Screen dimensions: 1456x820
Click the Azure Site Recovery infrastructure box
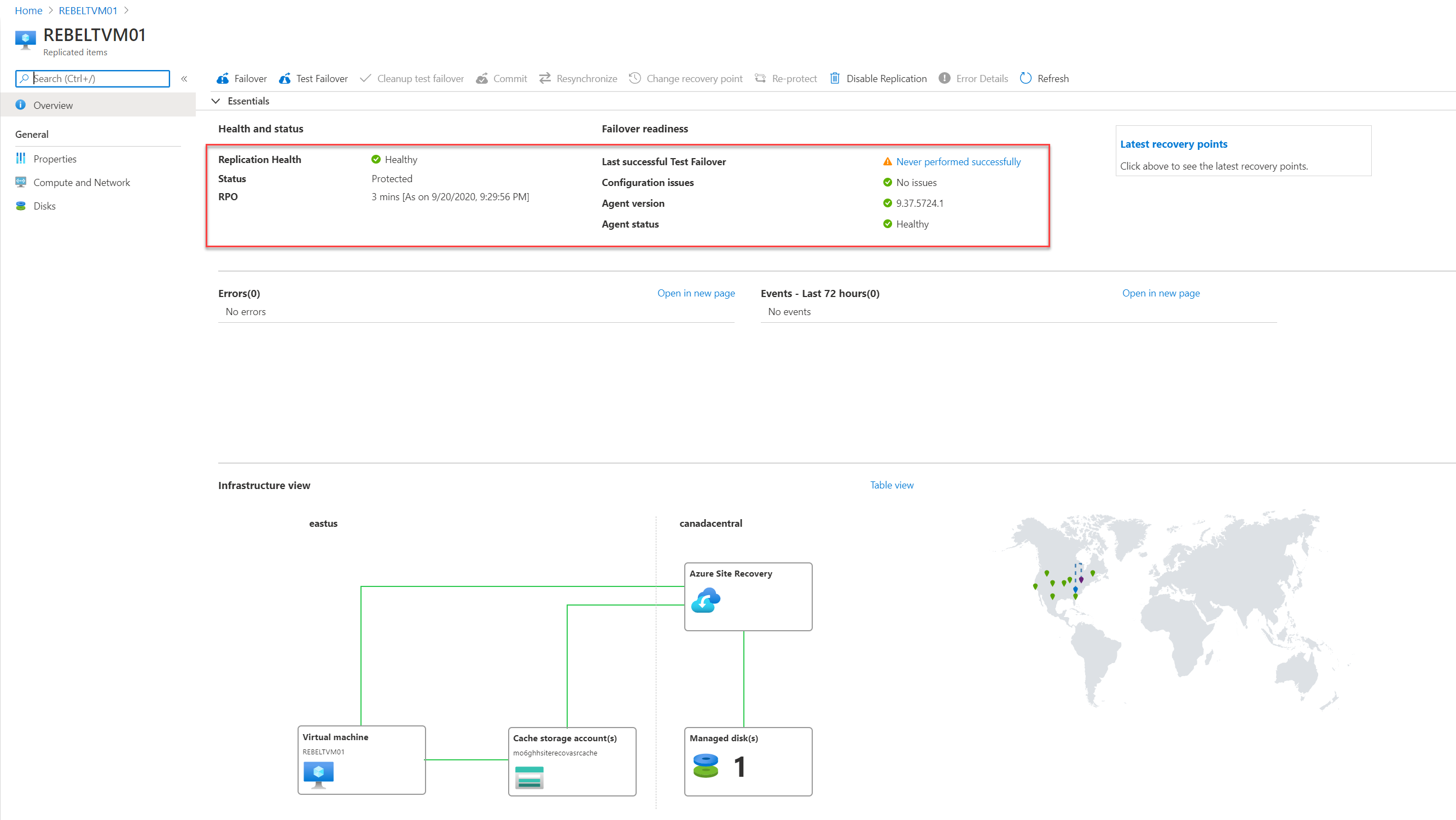point(748,597)
